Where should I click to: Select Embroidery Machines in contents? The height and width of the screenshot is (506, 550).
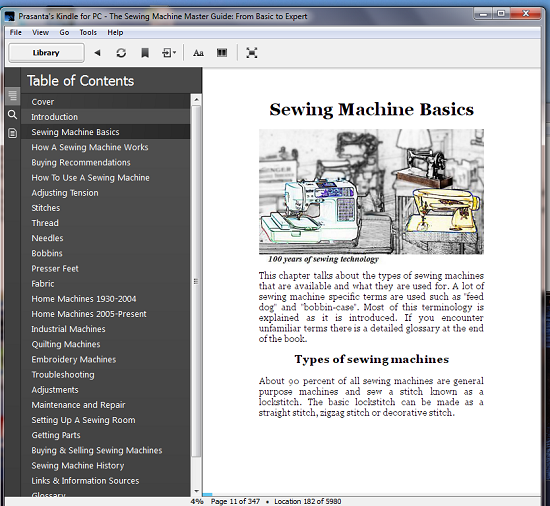coord(74,359)
